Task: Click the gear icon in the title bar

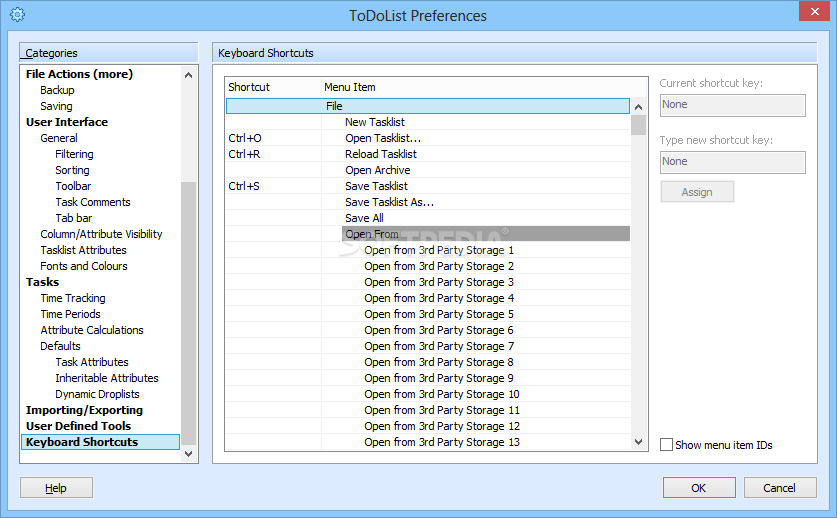Action: pyautogui.click(x=17, y=14)
